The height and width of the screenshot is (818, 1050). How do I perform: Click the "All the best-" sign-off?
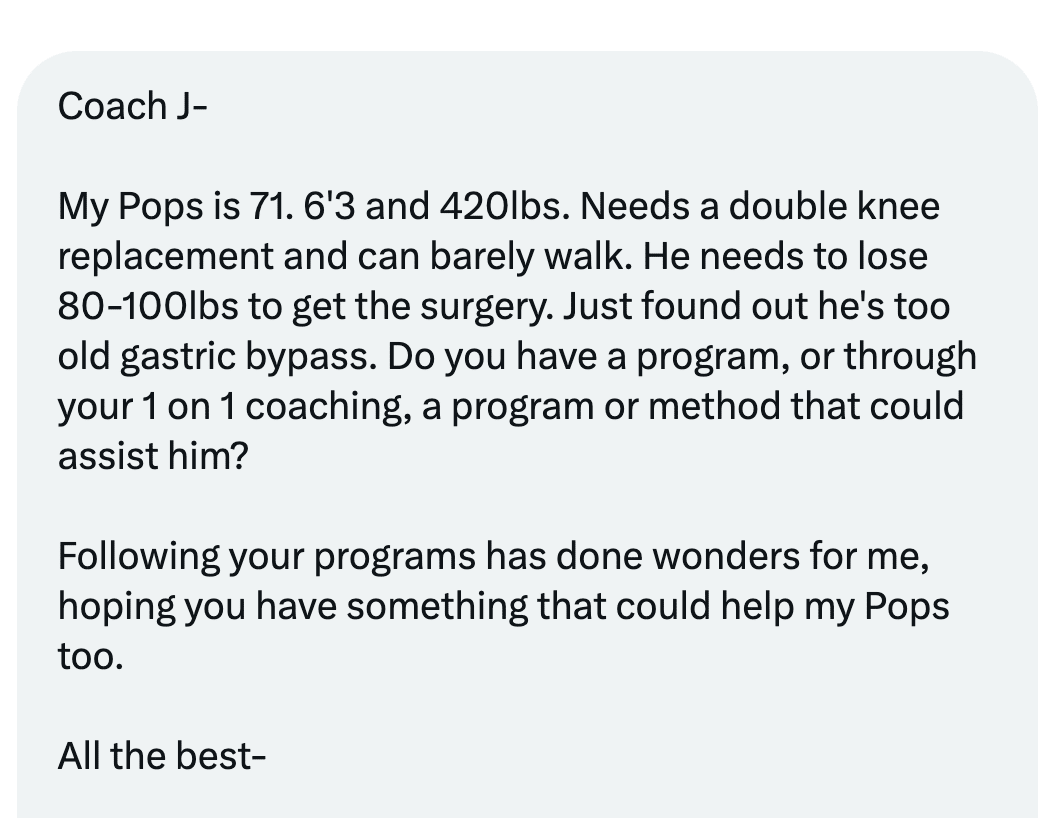coord(162,756)
